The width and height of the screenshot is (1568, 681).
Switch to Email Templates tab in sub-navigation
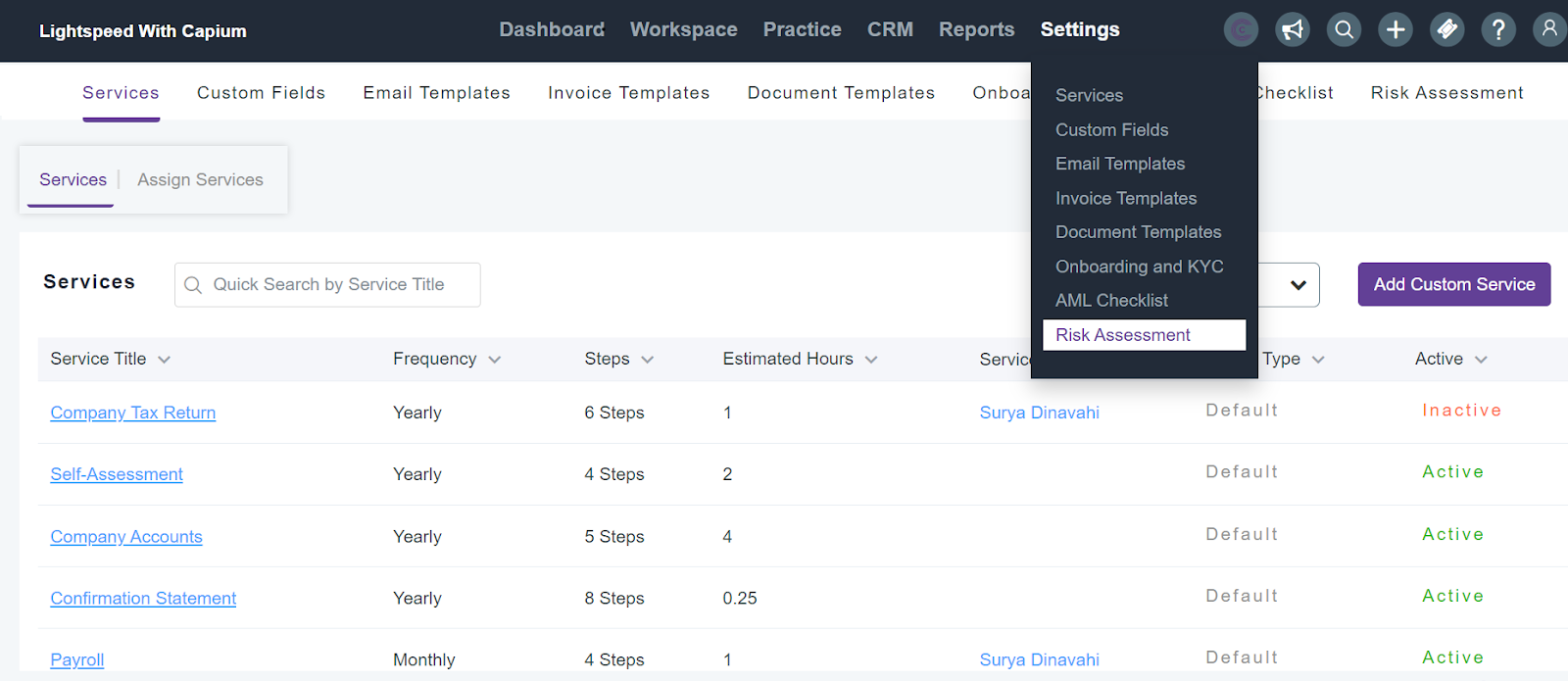tap(436, 93)
